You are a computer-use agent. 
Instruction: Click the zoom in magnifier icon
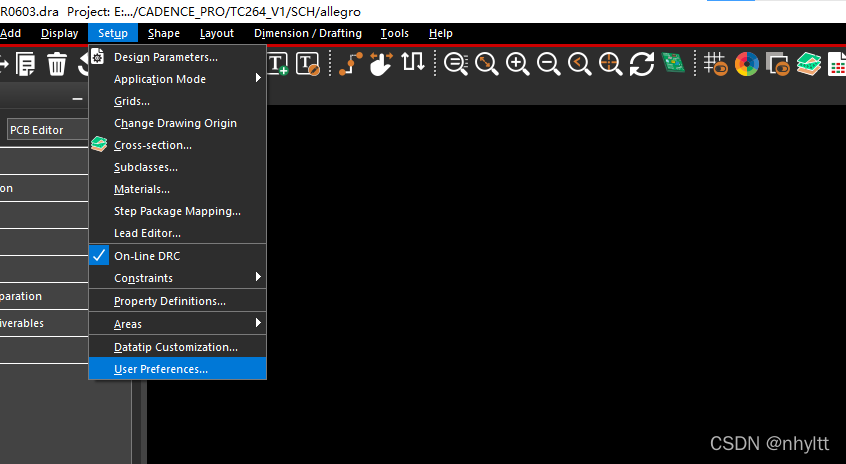tap(517, 64)
